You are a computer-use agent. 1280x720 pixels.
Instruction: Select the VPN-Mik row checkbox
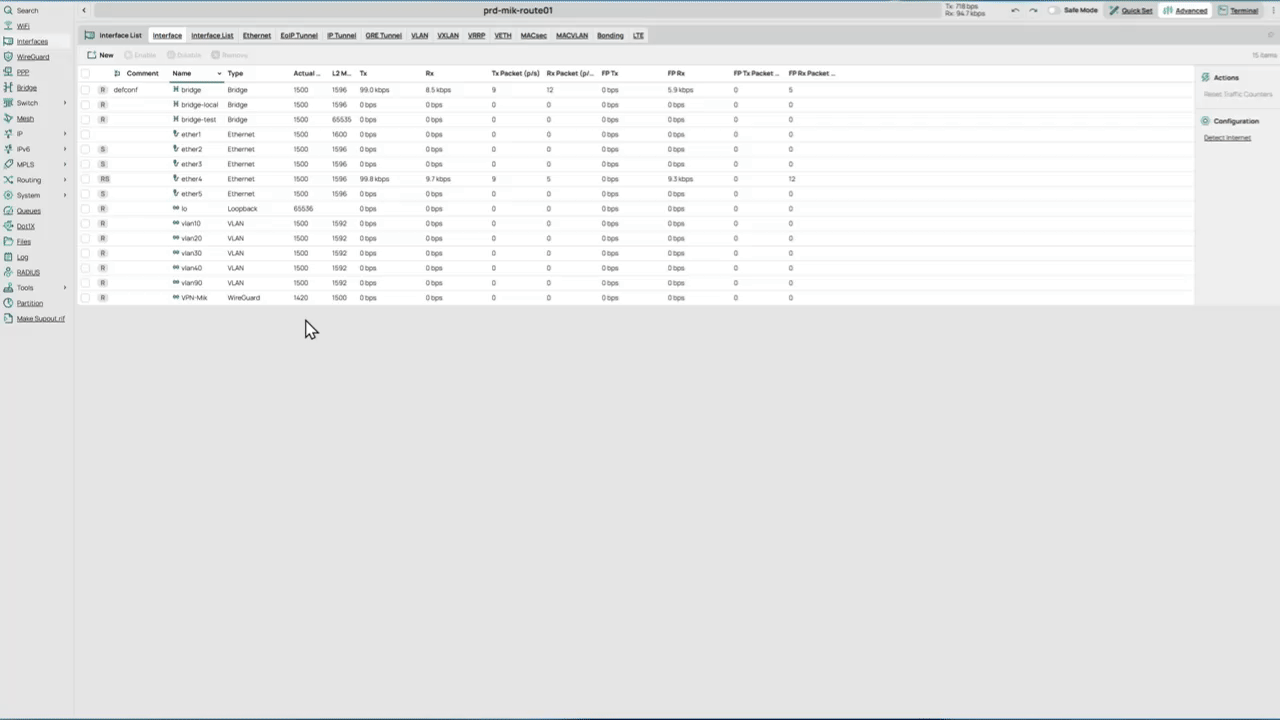85,298
